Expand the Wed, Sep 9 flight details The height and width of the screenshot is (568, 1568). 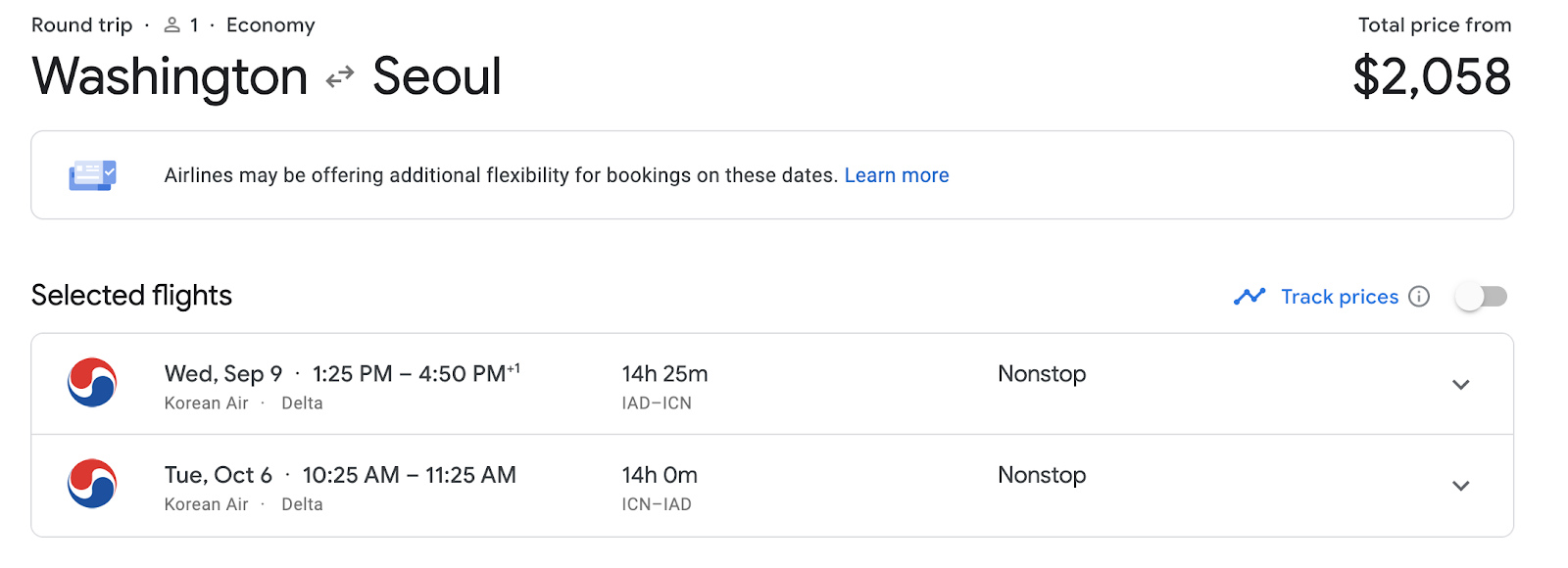[1460, 385]
